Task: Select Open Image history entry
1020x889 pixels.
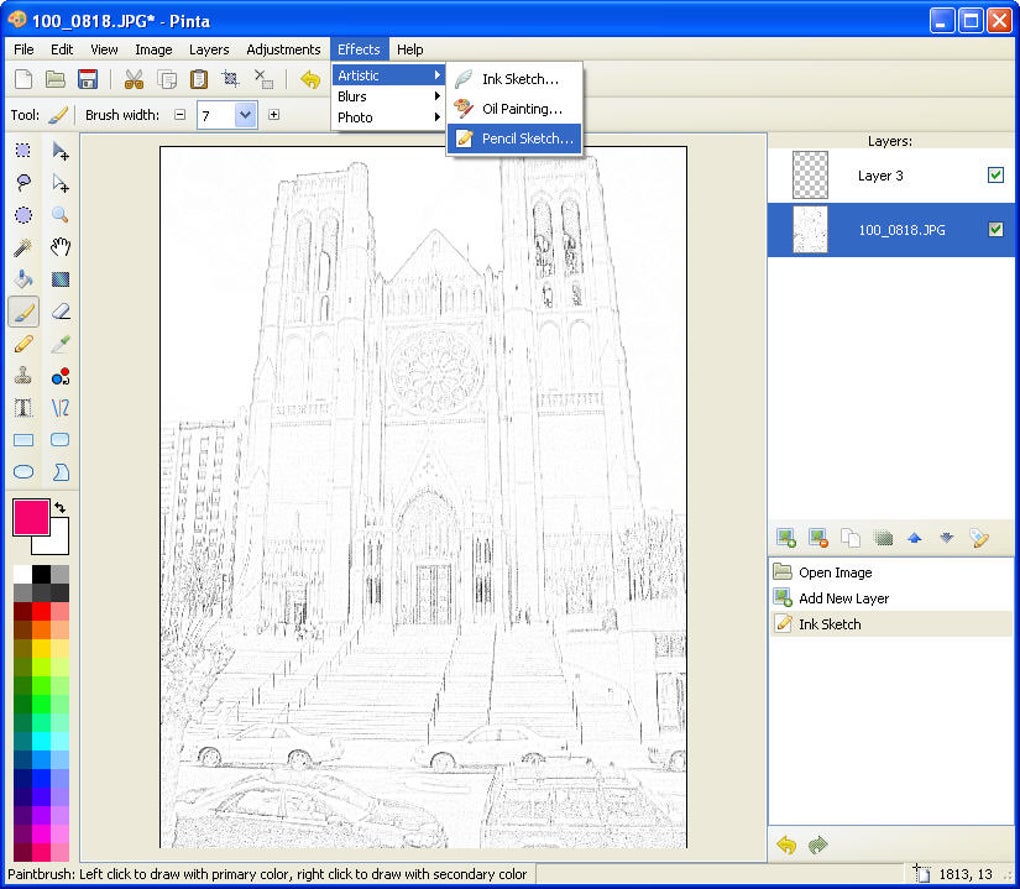Action: tap(835, 572)
